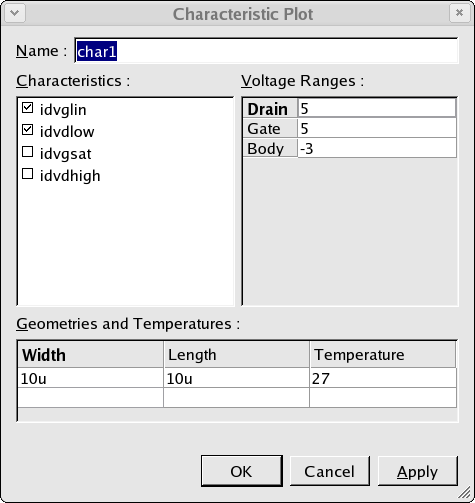Click the Name field containing char1
The height and width of the screenshot is (503, 475).
coord(266,51)
